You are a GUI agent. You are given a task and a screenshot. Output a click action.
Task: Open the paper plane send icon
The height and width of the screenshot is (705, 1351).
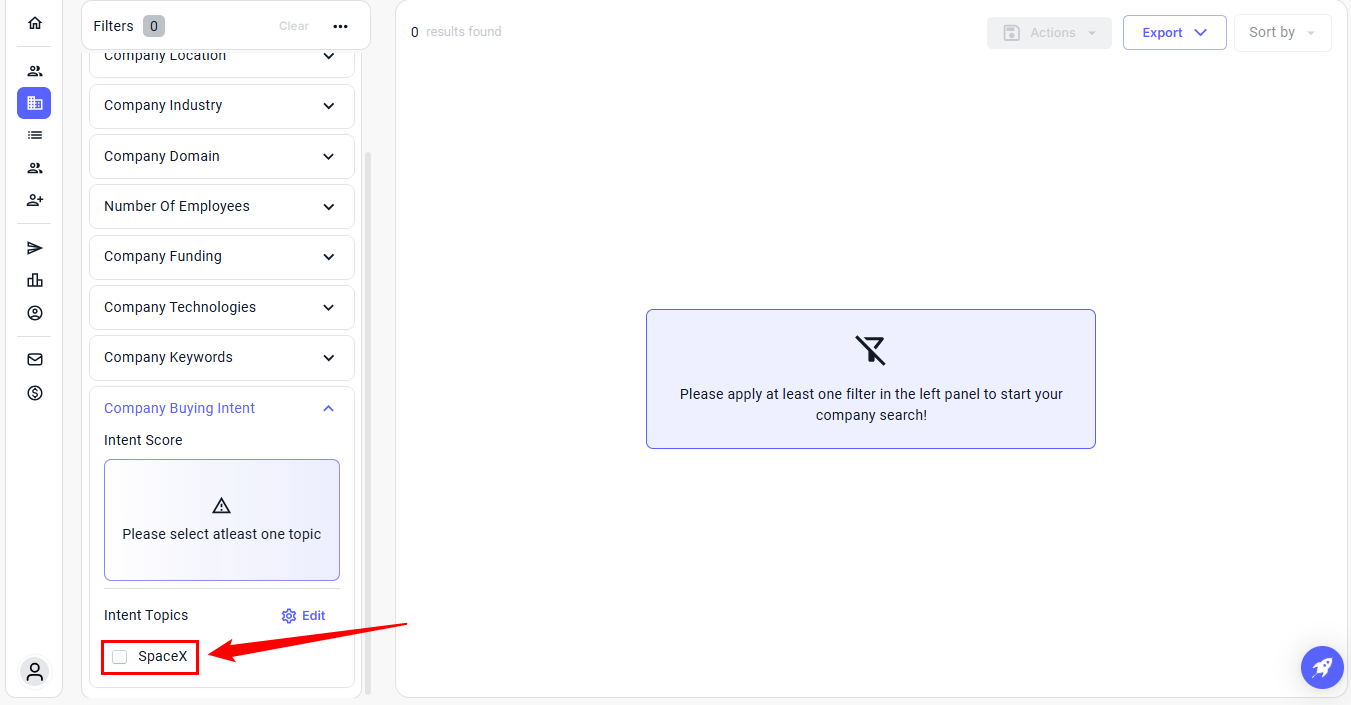35,248
